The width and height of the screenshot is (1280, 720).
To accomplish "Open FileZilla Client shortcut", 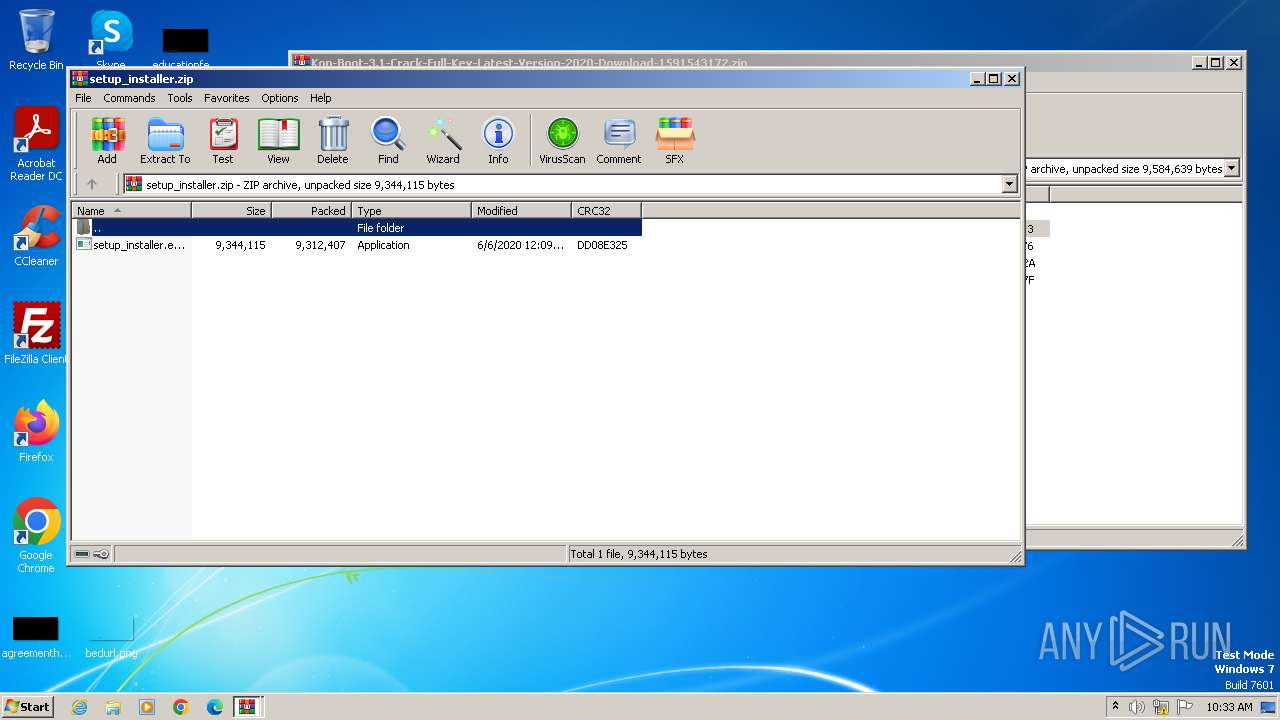I will [x=36, y=333].
